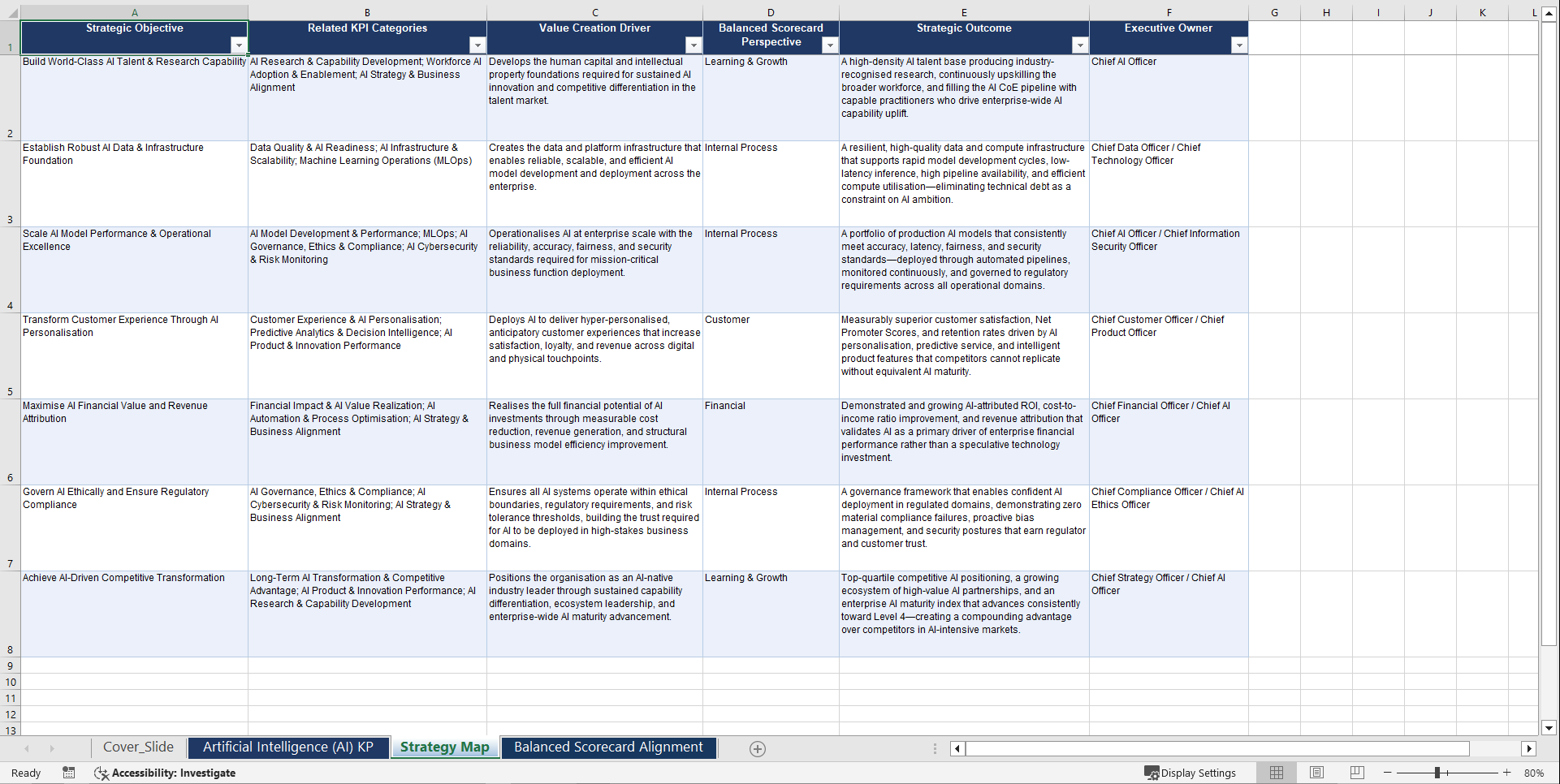Select the 'Customer' perspective cell
This screenshot has height=784, width=1560.
click(x=771, y=355)
